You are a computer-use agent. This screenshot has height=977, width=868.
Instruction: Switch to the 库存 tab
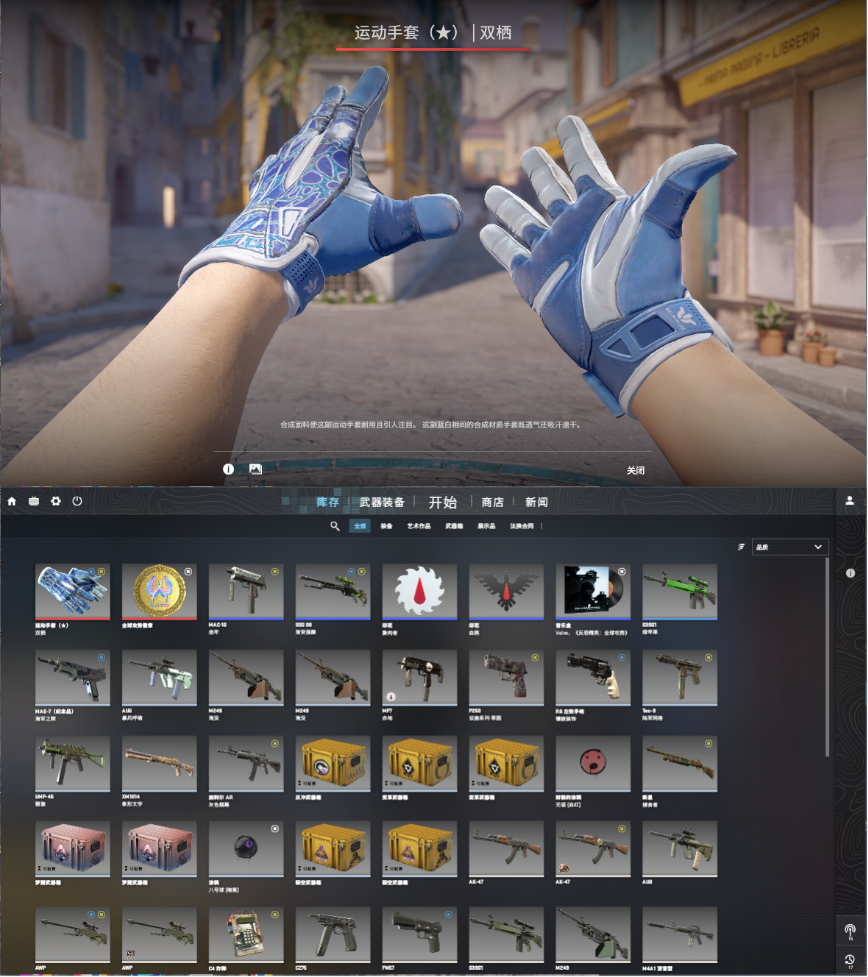[x=328, y=502]
